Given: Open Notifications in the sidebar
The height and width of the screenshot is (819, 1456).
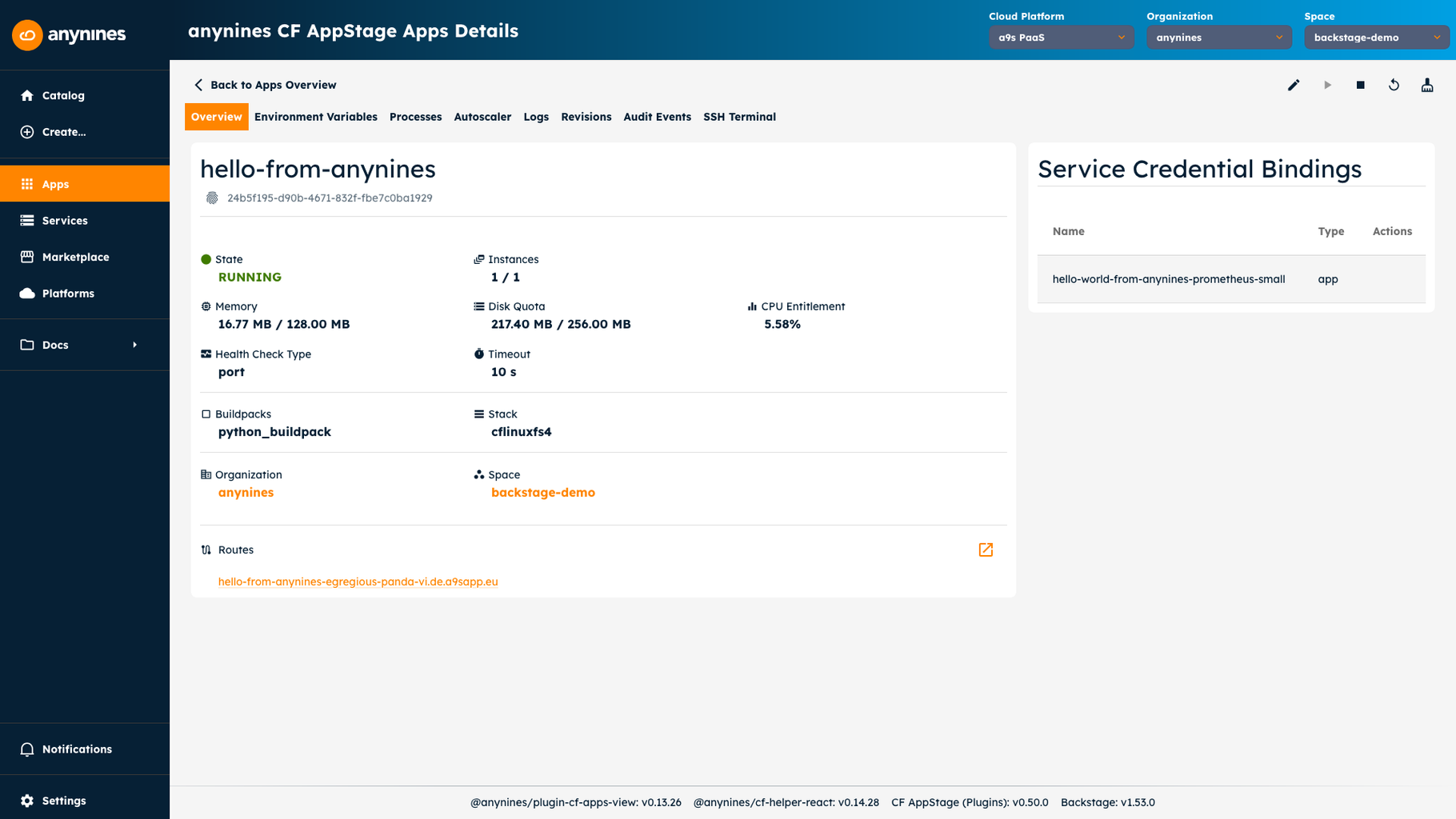Looking at the screenshot, I should (x=85, y=749).
